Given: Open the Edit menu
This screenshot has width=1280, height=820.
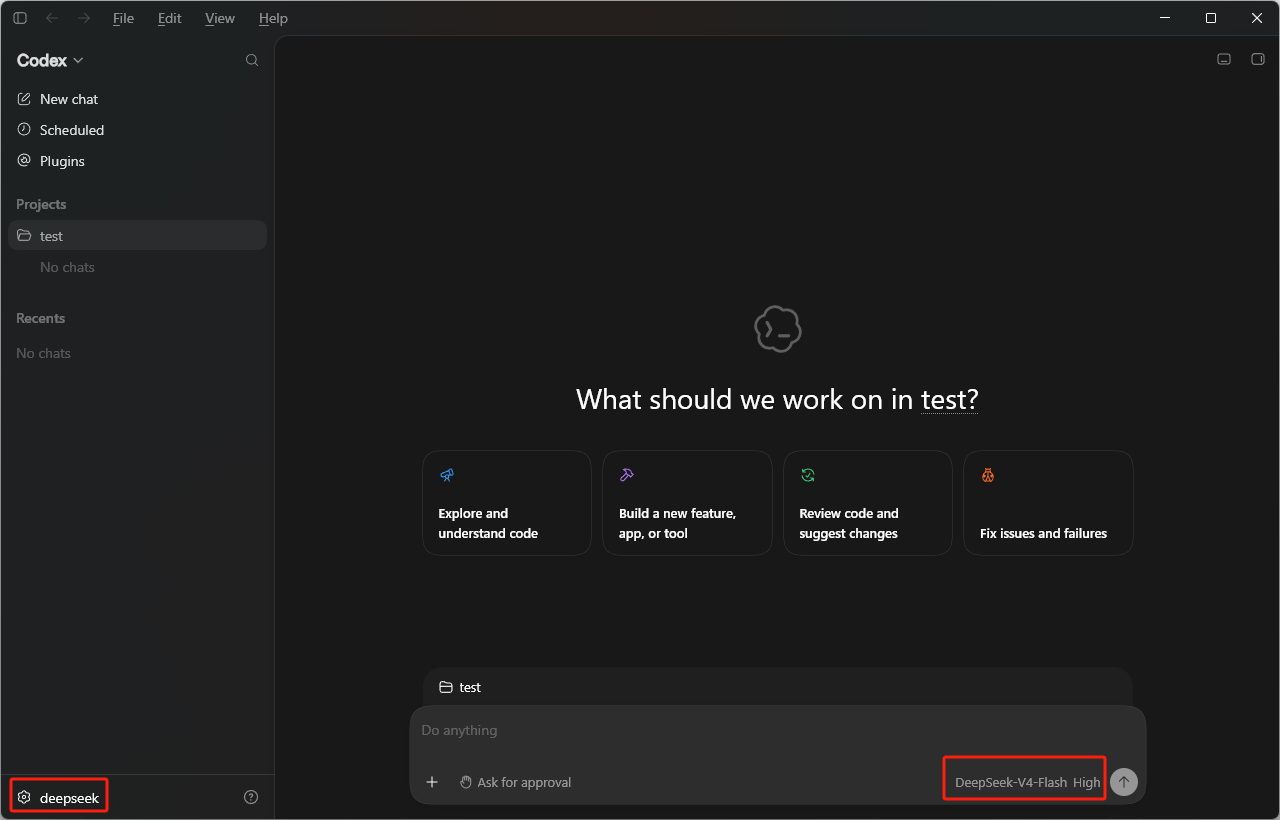Looking at the screenshot, I should (170, 18).
